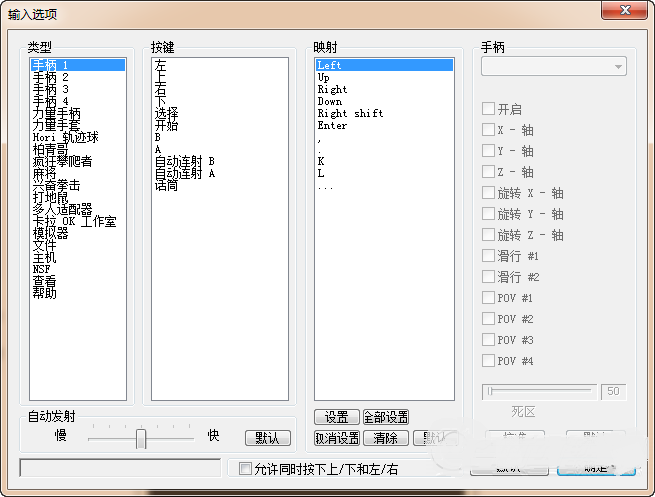Select 手柄 2 in the 类型 list
The height and width of the screenshot is (497, 655).
tap(50, 77)
